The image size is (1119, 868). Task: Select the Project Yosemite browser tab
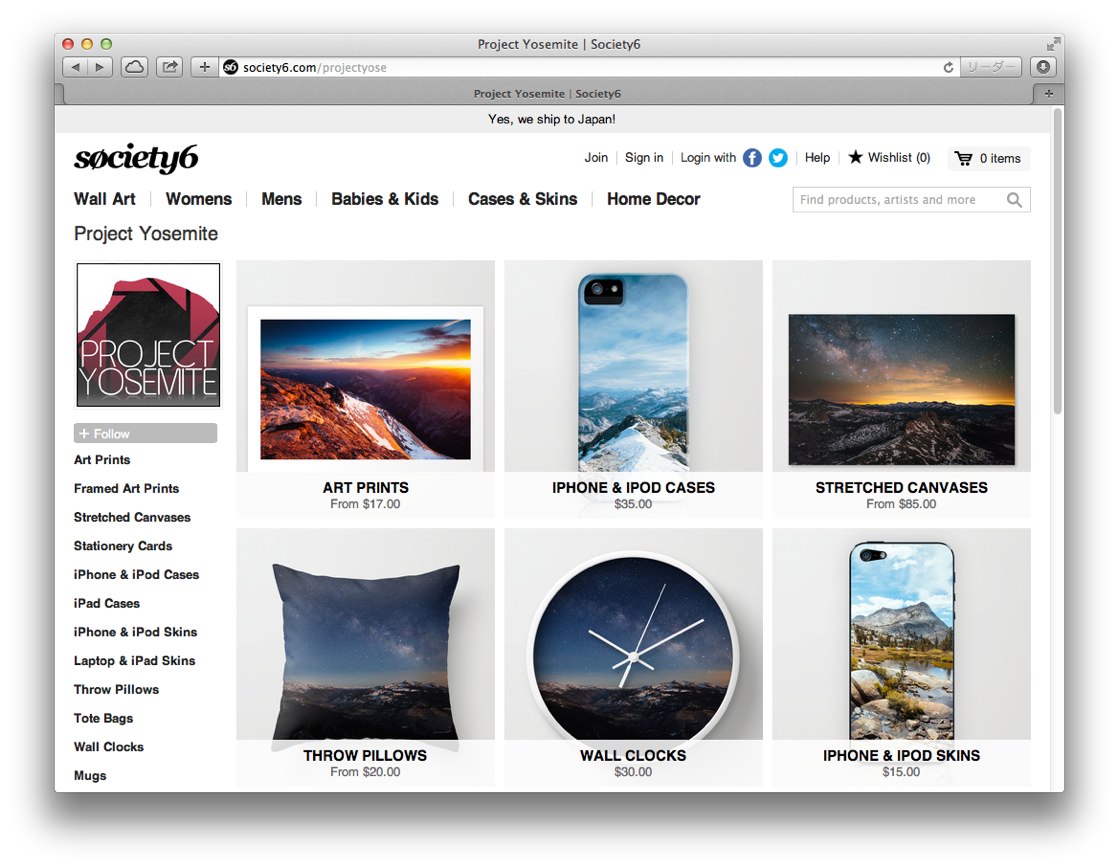click(547, 94)
